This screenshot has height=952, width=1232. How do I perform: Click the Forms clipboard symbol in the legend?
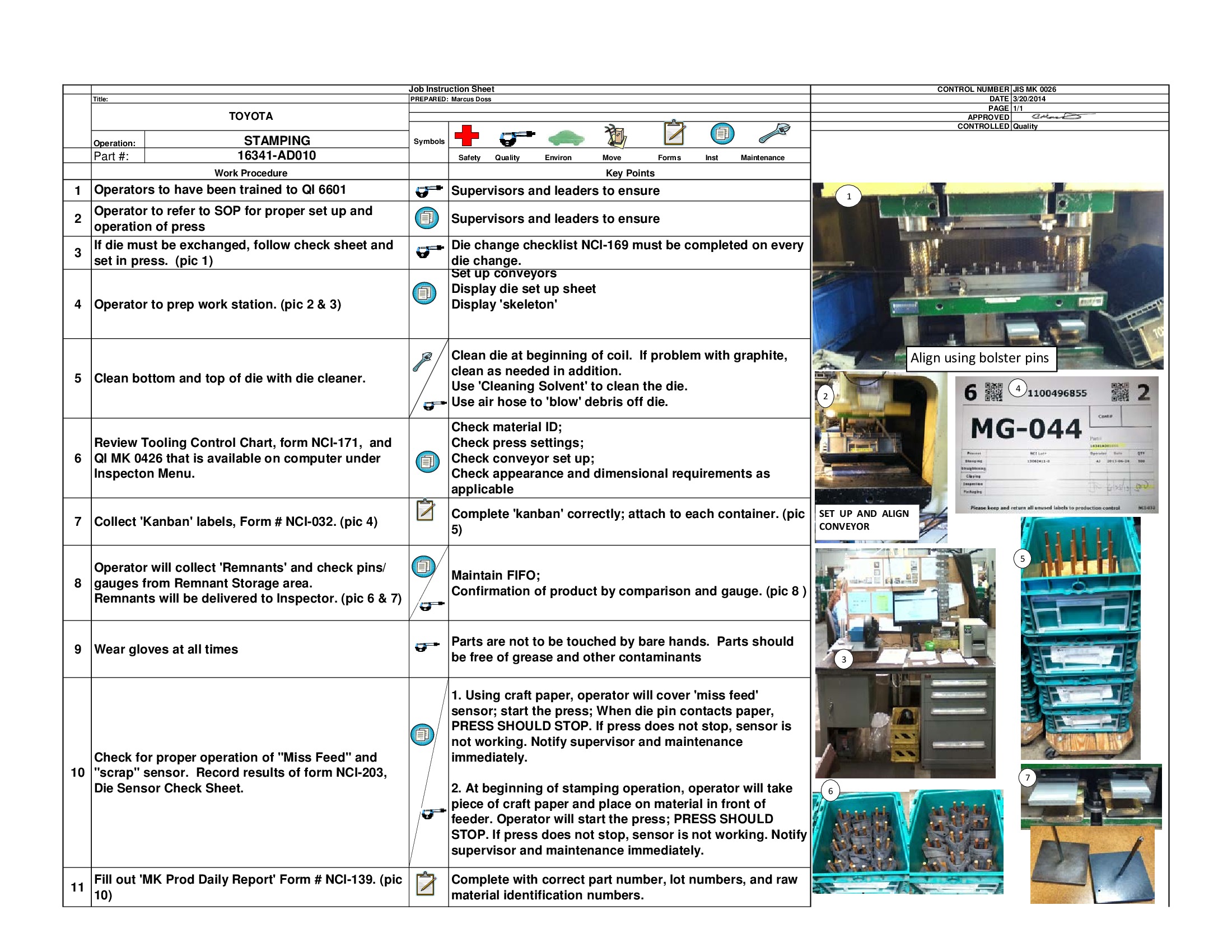[x=675, y=133]
